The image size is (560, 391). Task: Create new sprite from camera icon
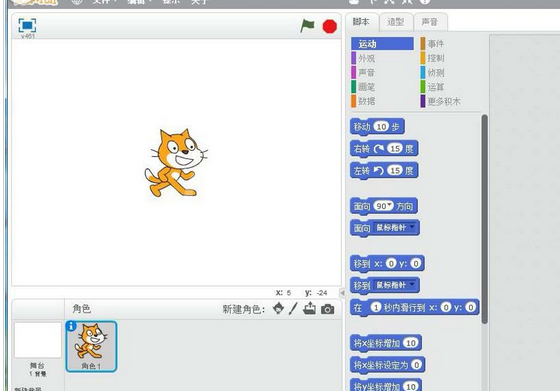coord(328,309)
